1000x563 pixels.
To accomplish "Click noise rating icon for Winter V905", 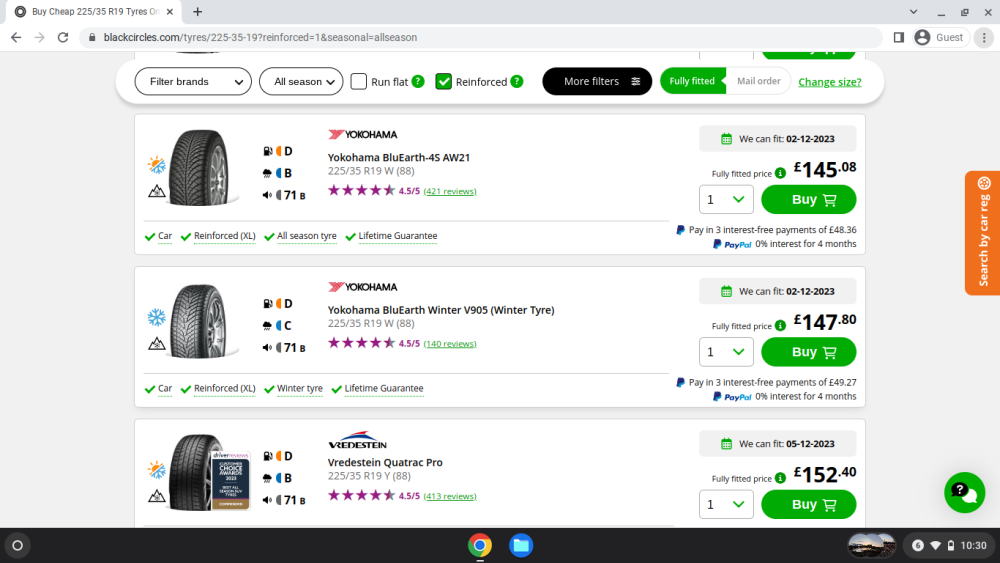I will pyautogui.click(x=267, y=347).
